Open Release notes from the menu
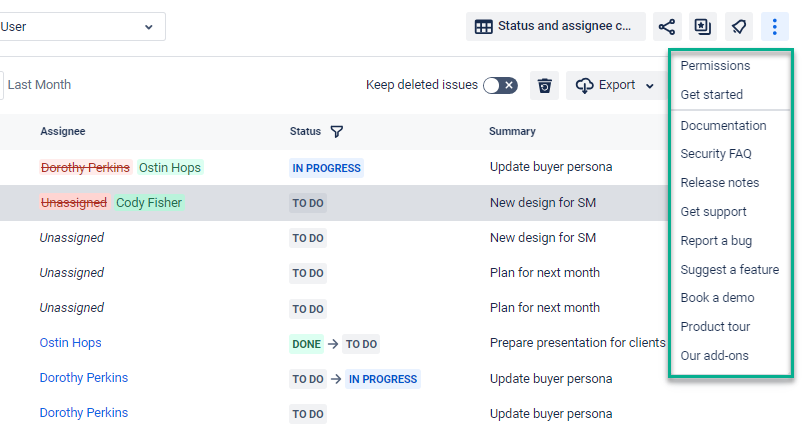This screenshot has height=430, width=810. click(x=719, y=183)
